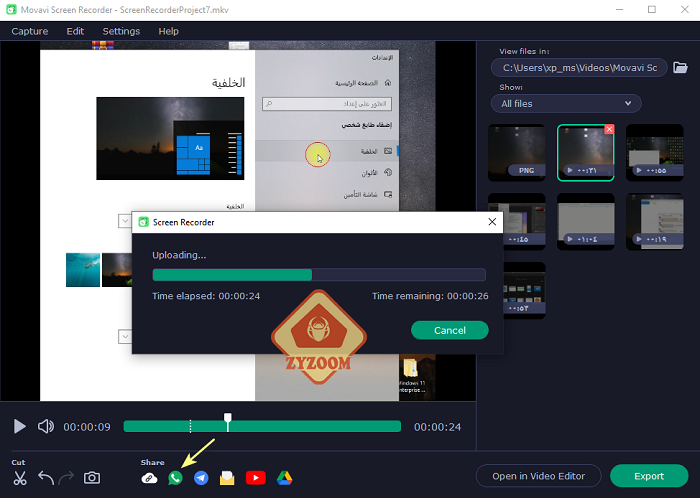Screen dimensions: 700x498
Task: Click the Export button
Action: (649, 476)
